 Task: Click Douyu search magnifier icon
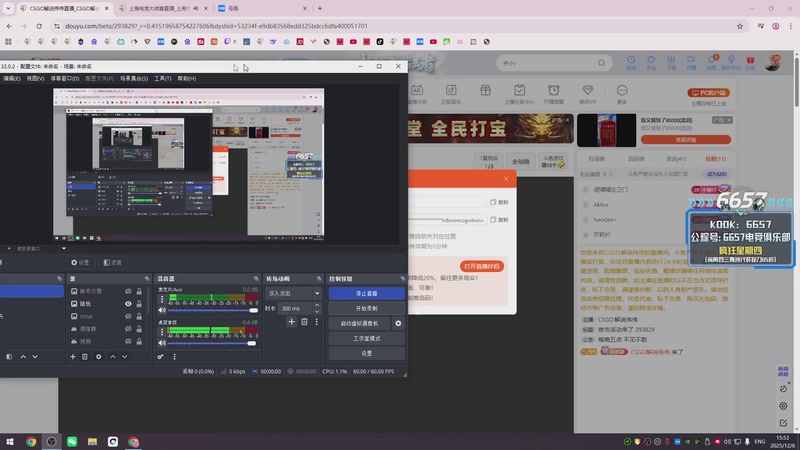click(602, 63)
